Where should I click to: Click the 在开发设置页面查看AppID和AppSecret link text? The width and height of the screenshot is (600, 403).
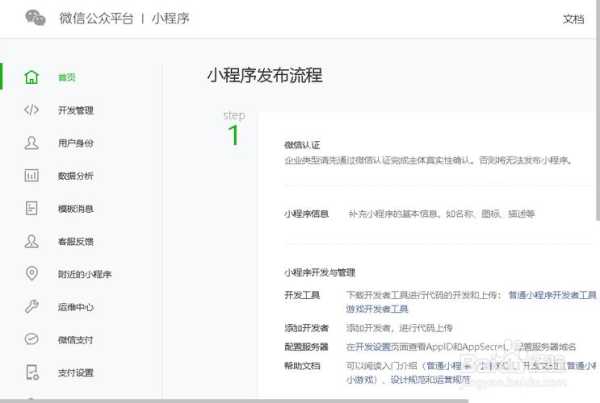(x=426, y=347)
